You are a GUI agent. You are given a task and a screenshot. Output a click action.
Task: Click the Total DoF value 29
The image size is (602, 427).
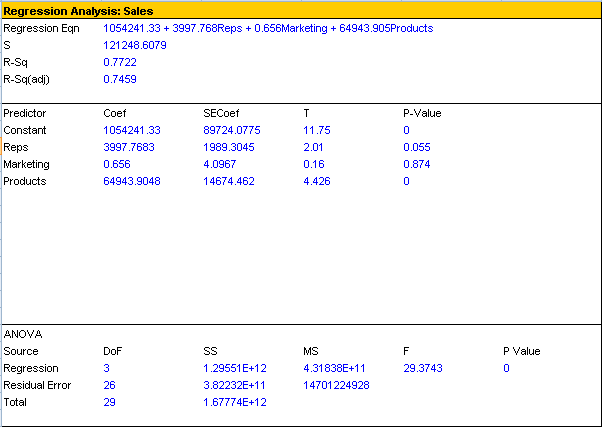[109, 402]
